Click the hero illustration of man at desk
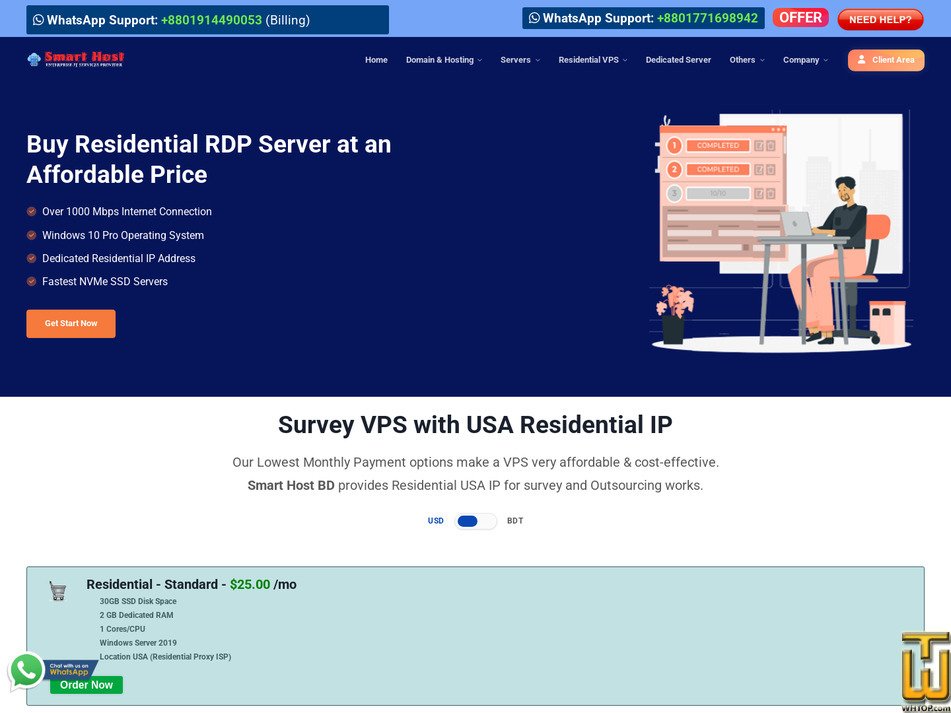The height and width of the screenshot is (713, 951). [x=781, y=232]
